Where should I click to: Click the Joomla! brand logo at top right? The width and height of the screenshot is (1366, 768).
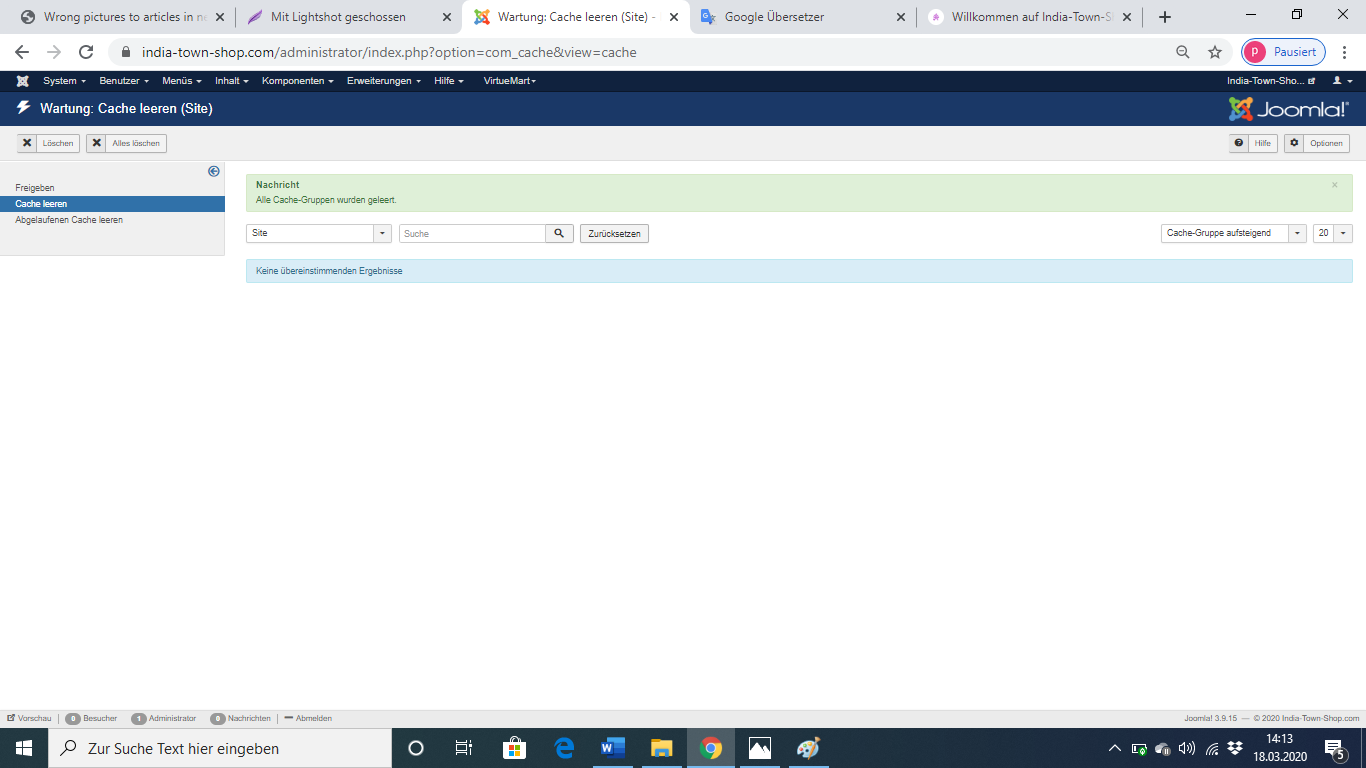pos(1289,109)
